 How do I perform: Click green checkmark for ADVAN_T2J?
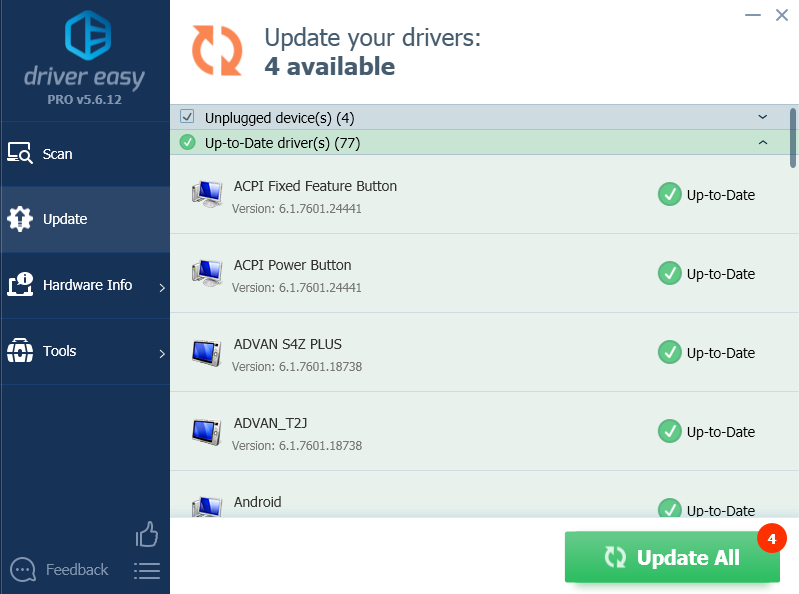(670, 431)
